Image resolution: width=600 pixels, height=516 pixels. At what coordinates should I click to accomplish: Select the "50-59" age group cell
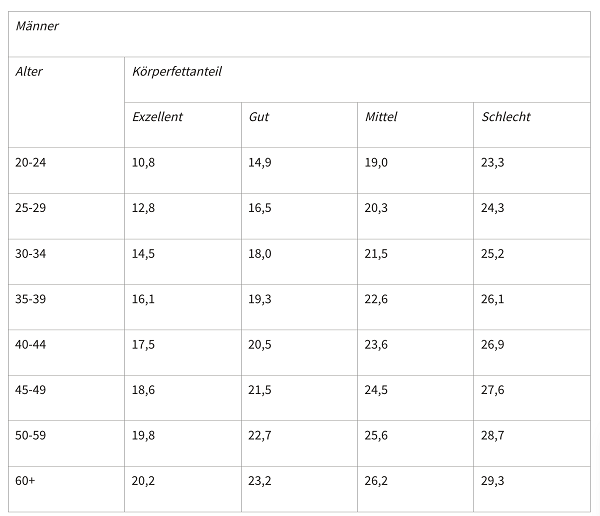pyautogui.click(x=32, y=436)
